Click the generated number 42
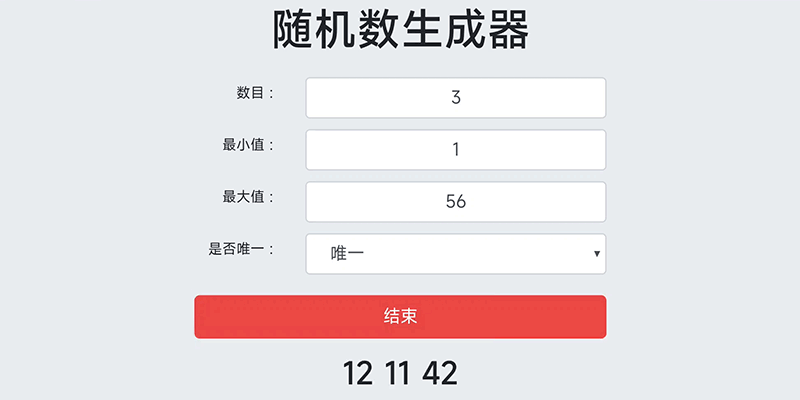The height and width of the screenshot is (400, 800). point(439,373)
